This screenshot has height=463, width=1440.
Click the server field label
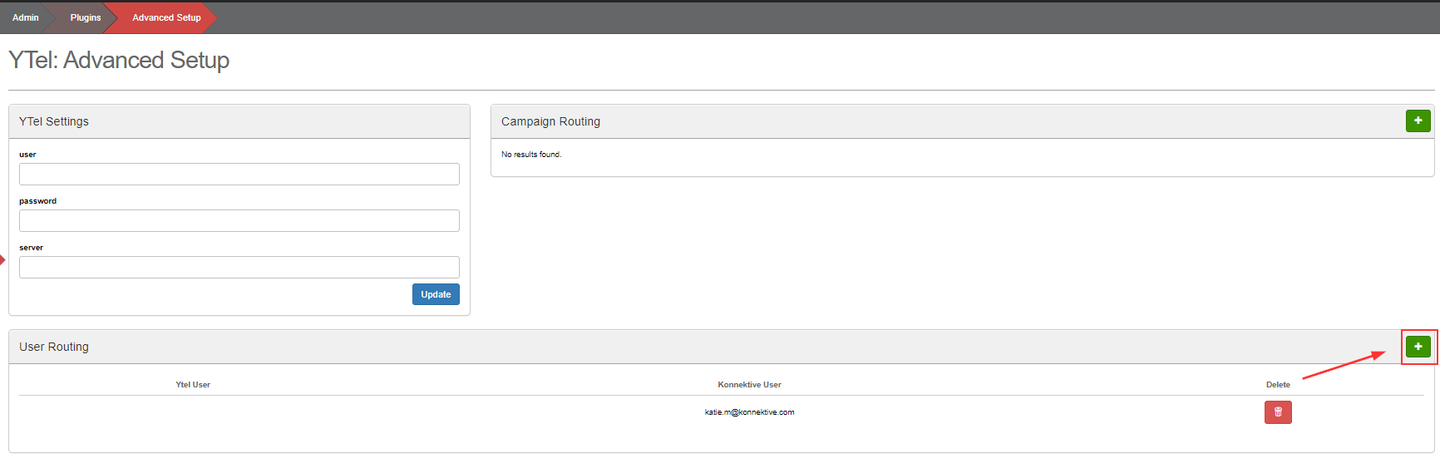32,247
